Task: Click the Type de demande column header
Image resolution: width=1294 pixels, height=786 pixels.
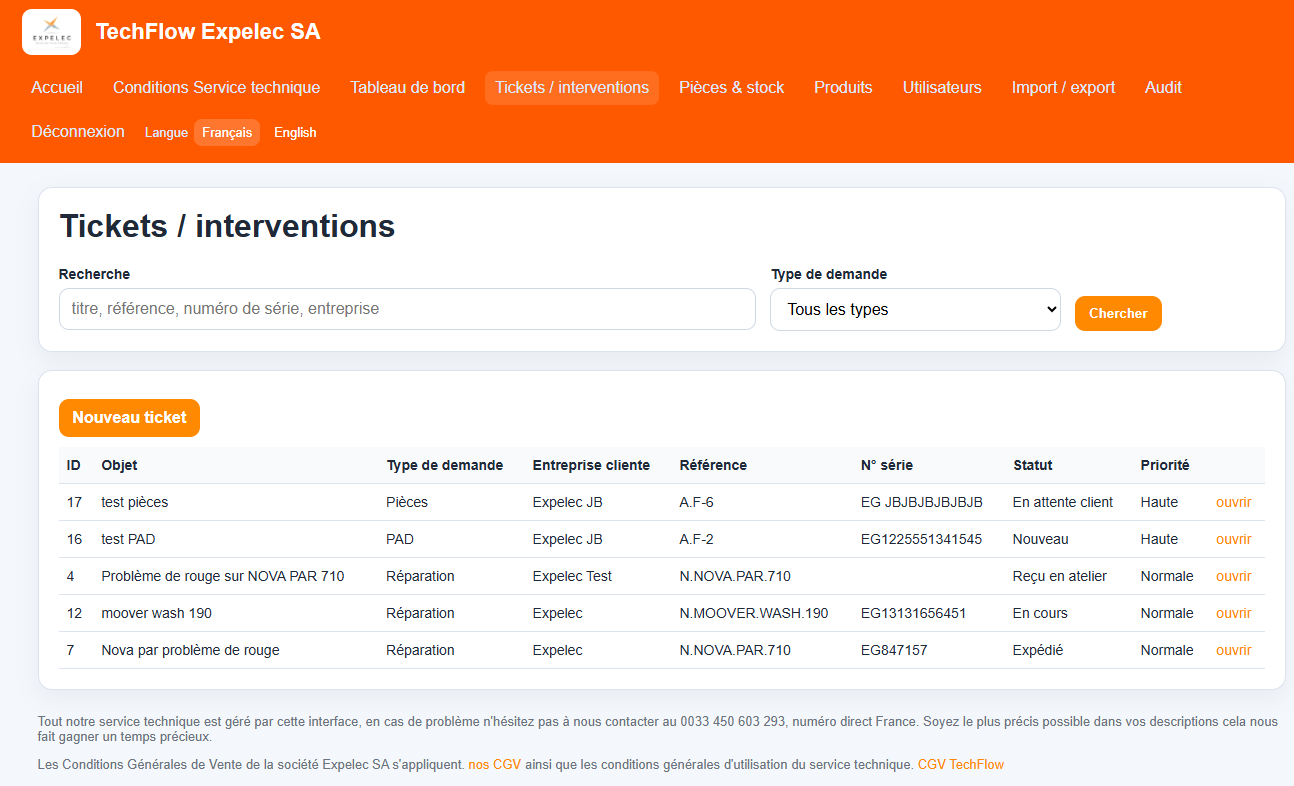Action: (x=445, y=465)
